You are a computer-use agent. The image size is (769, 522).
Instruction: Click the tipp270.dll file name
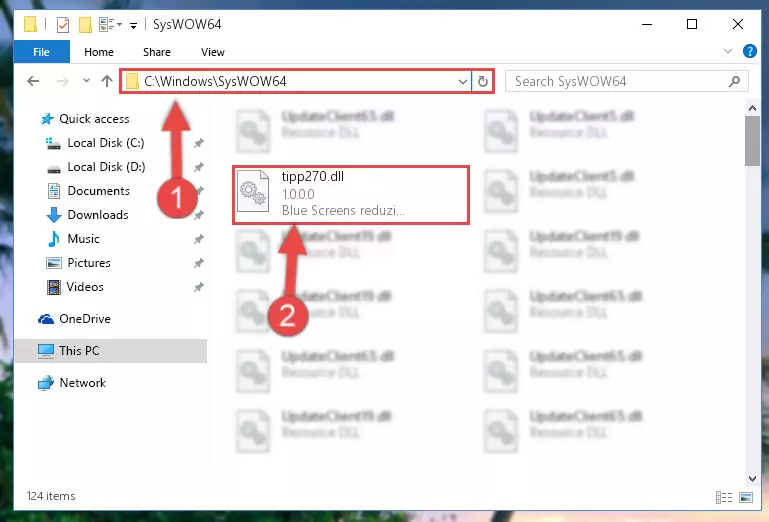coord(312,177)
